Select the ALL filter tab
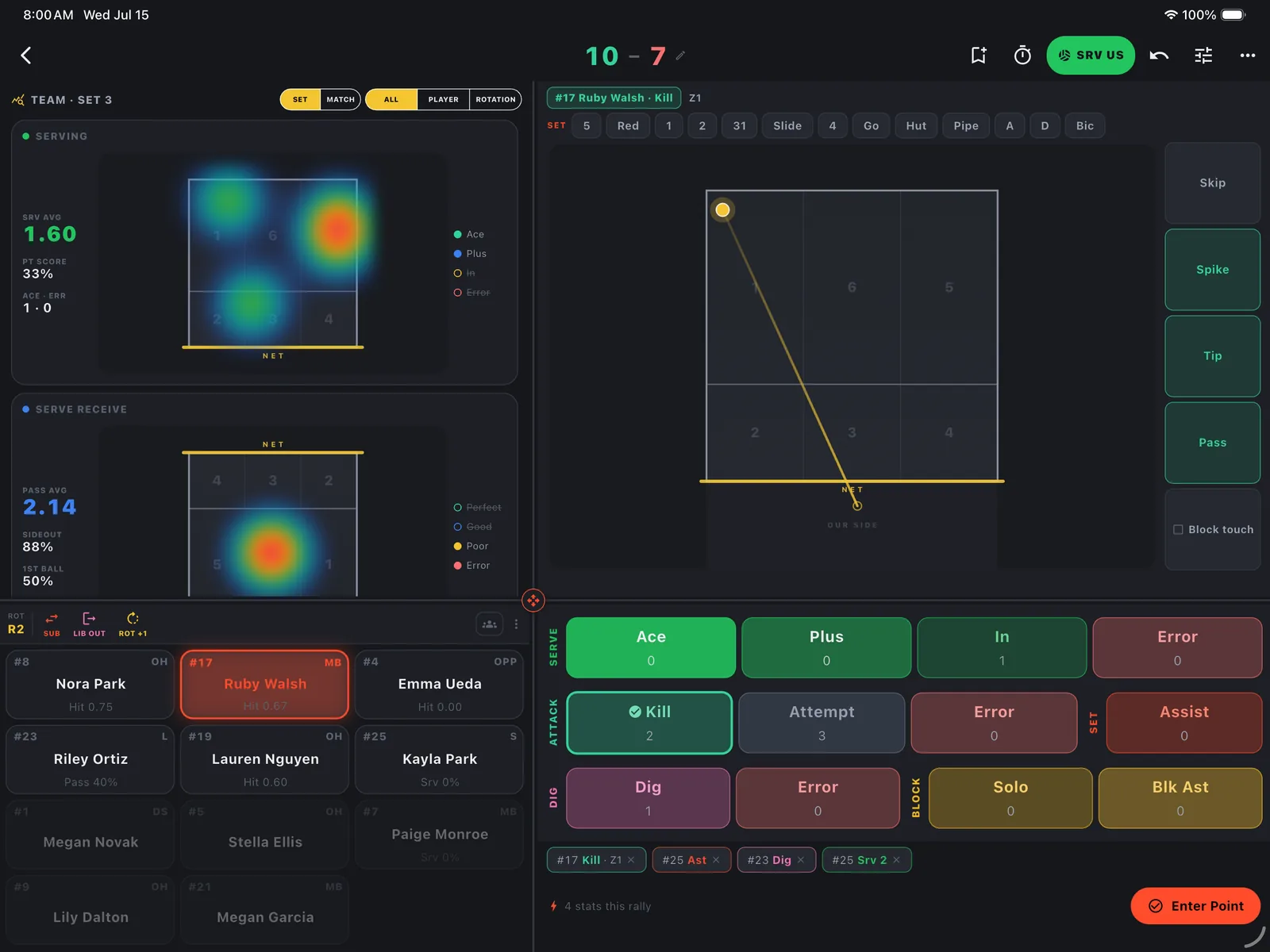The height and width of the screenshot is (952, 1270). pyautogui.click(x=391, y=99)
